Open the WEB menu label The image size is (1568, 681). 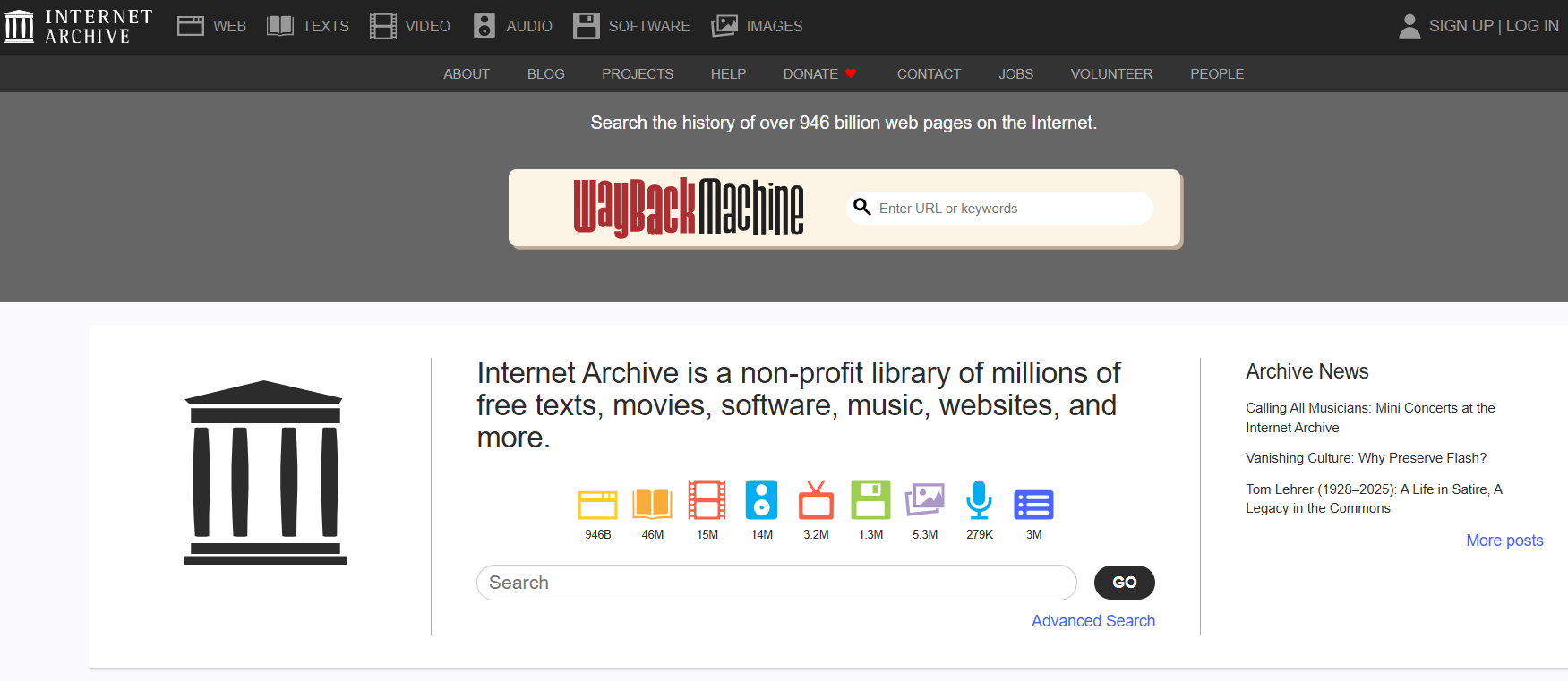tap(229, 27)
